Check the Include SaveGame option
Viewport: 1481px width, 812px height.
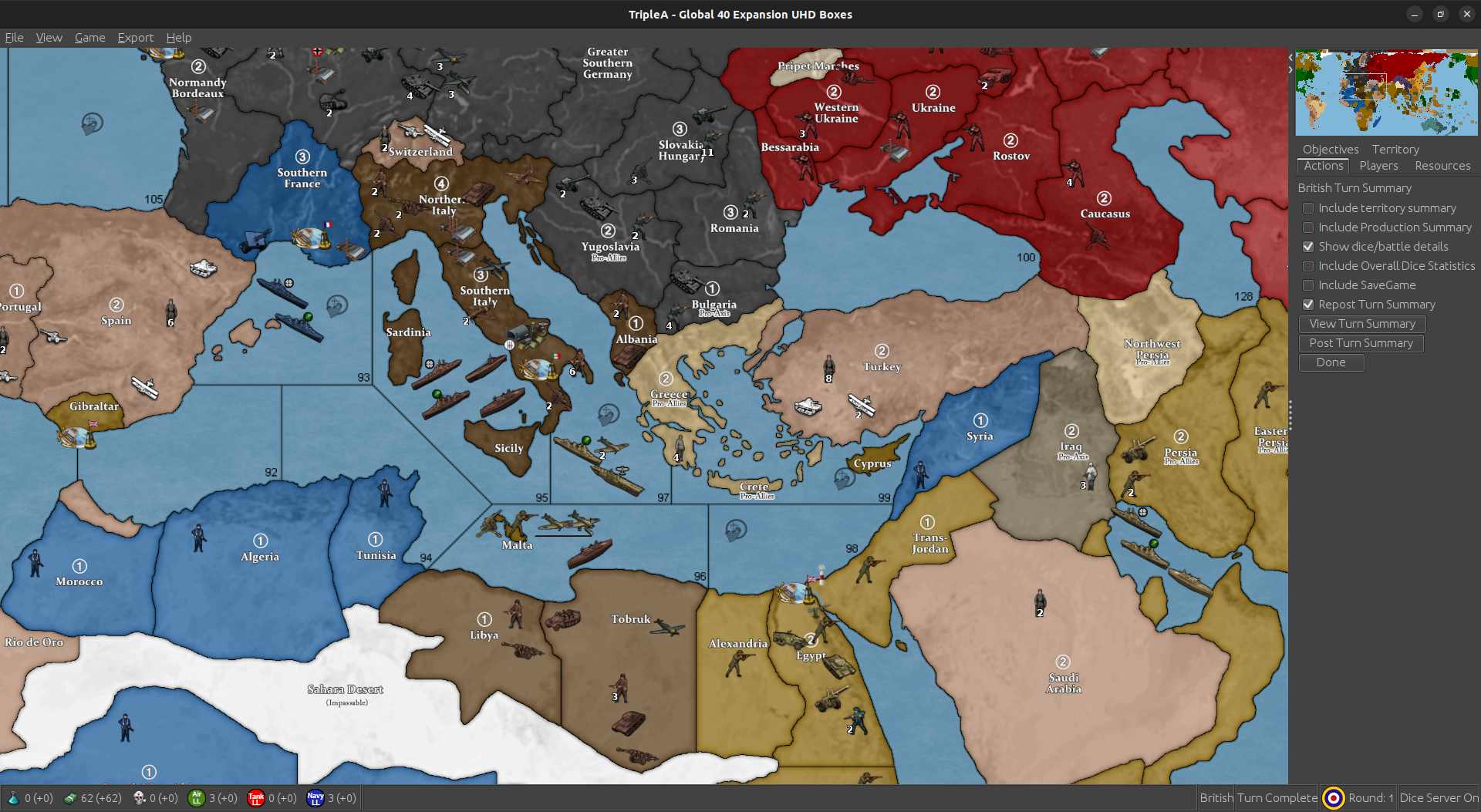point(1308,285)
